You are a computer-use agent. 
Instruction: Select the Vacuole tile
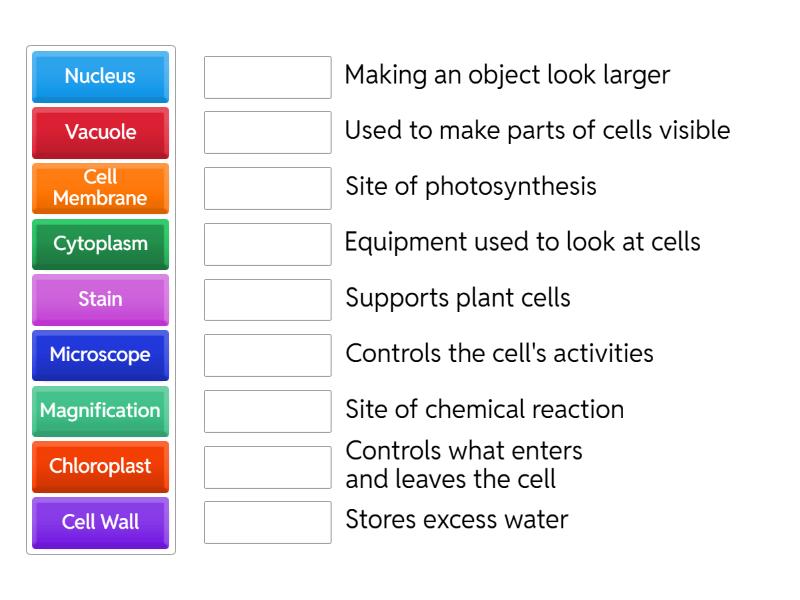(x=100, y=133)
